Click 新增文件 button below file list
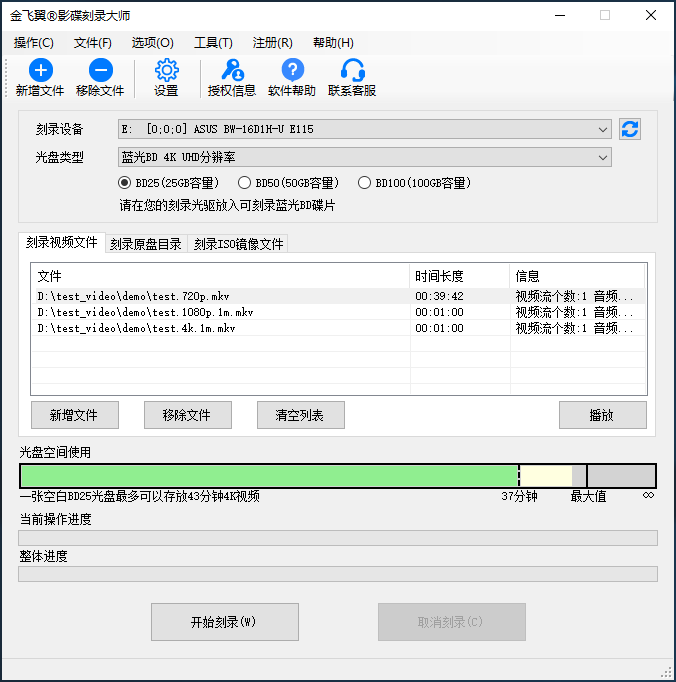Screen dimensions: 676x682 click(75, 415)
